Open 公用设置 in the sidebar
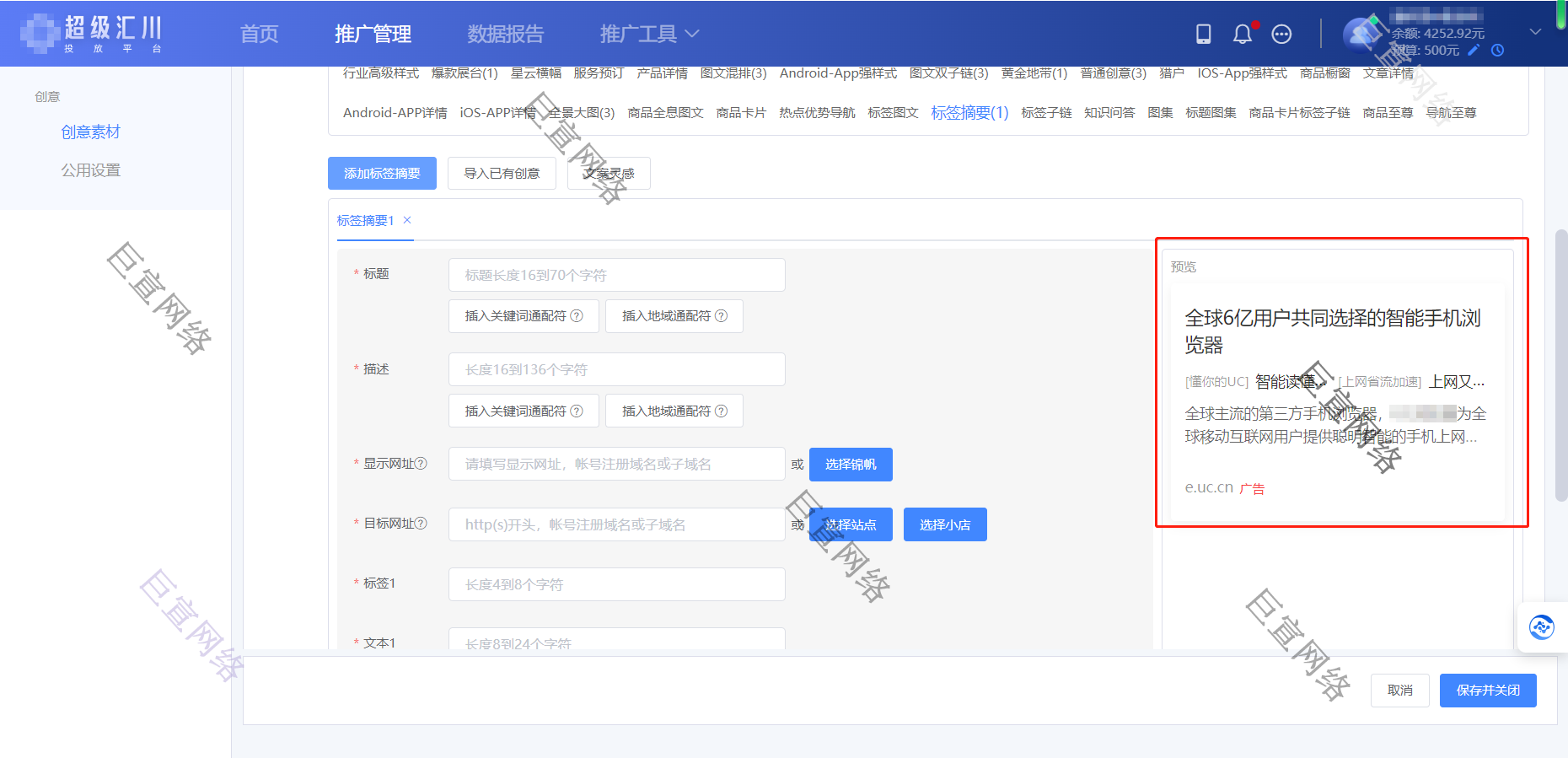Screen dimensions: 1568x758 tap(90, 170)
